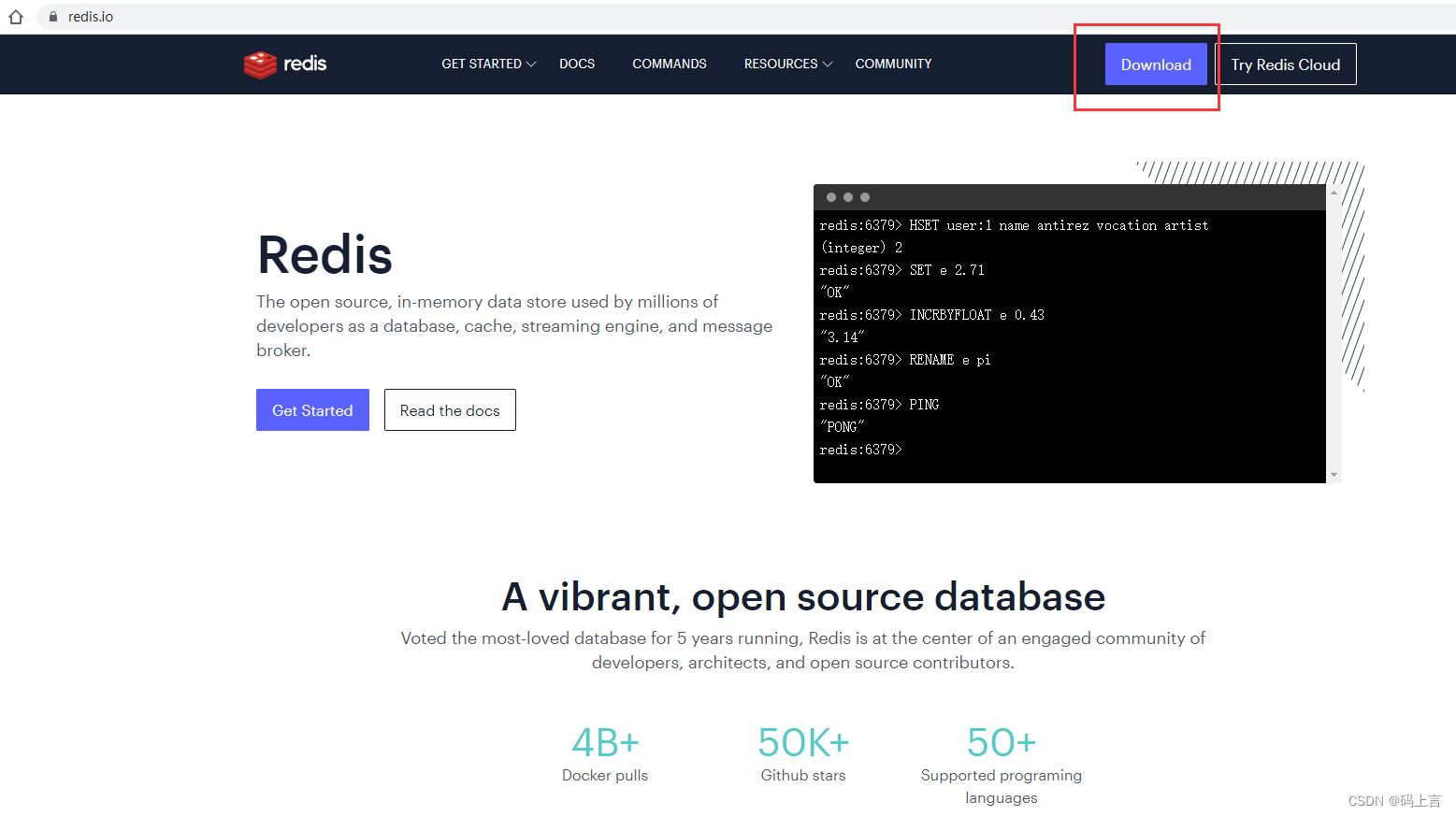Click the empty redis:6379> prompt line
1456x816 pixels.
click(x=860, y=450)
